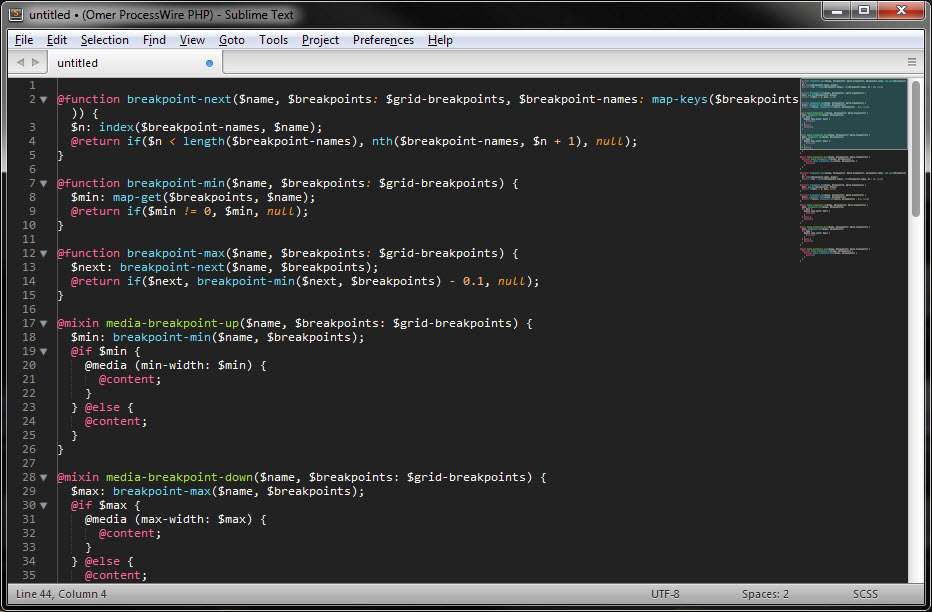Fold the breakpoint-max function on line 12
932x612 pixels.
click(43, 254)
